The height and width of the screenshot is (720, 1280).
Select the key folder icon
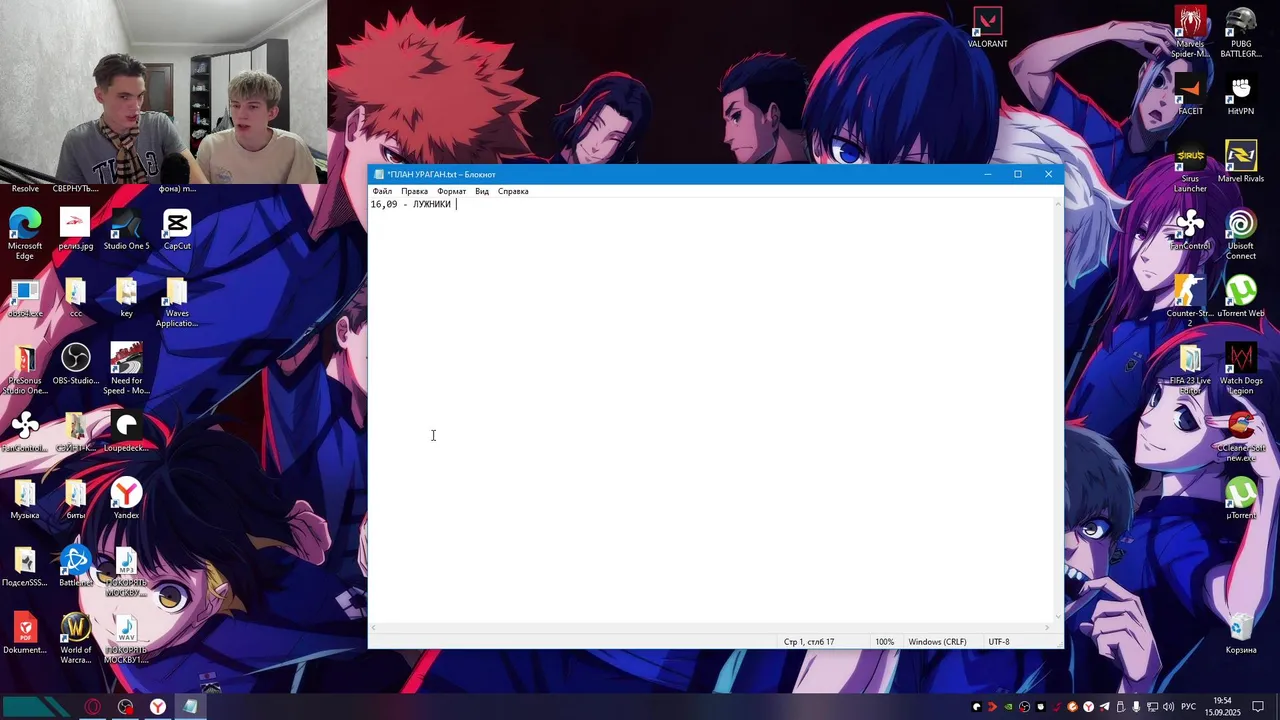126,297
